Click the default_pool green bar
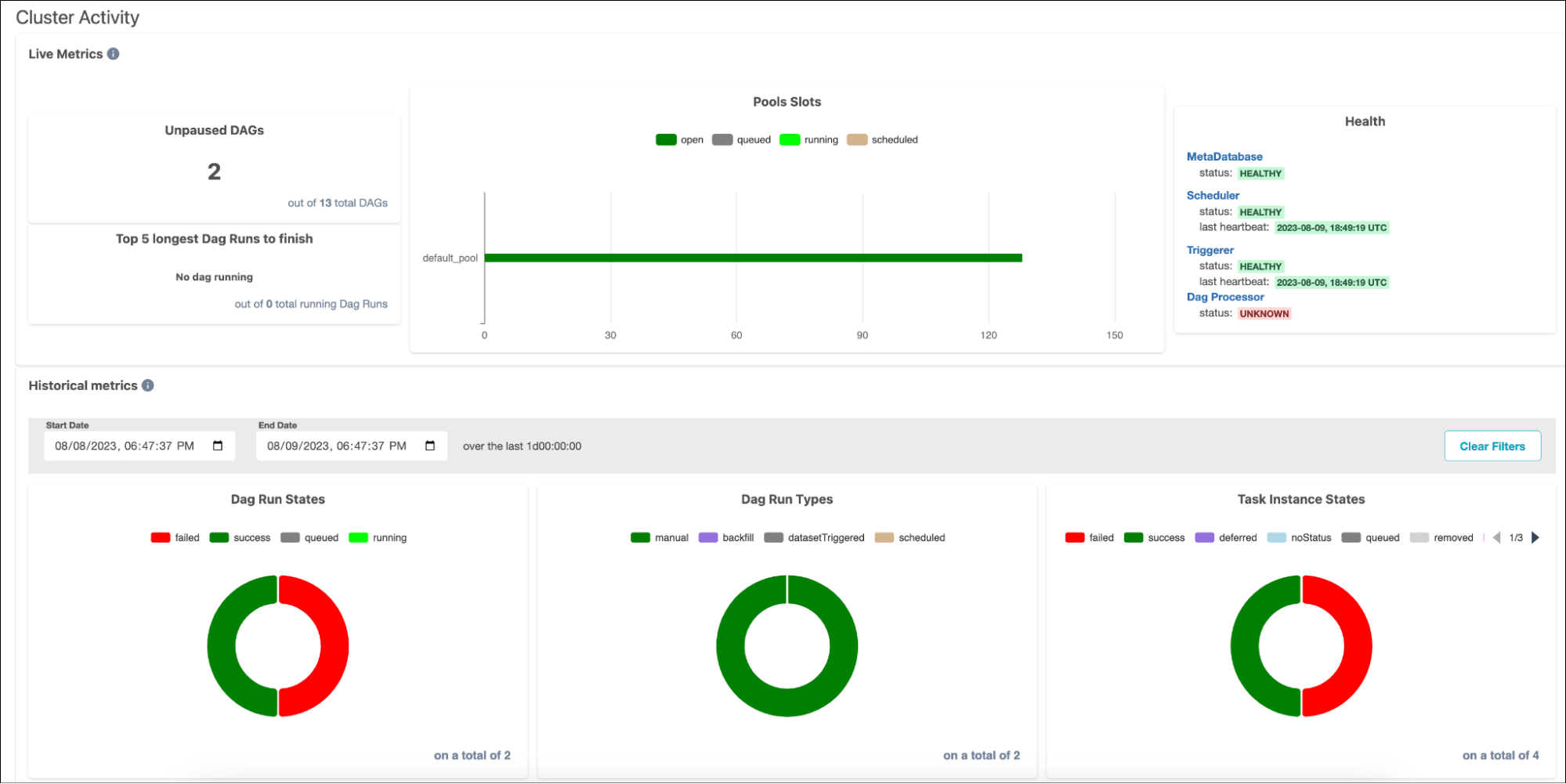Viewport: 1566px width, 784px height. coord(752,258)
